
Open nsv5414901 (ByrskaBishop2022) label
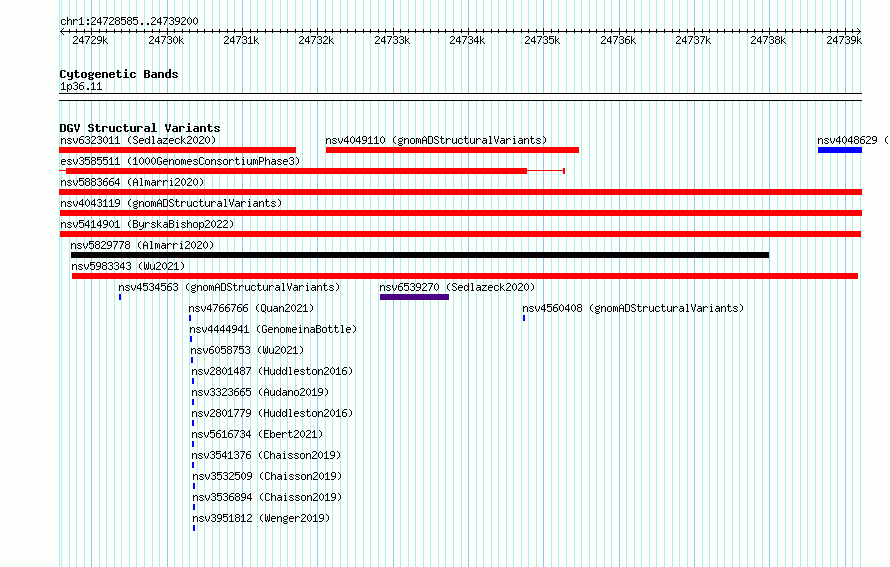pyautogui.click(x=147, y=224)
